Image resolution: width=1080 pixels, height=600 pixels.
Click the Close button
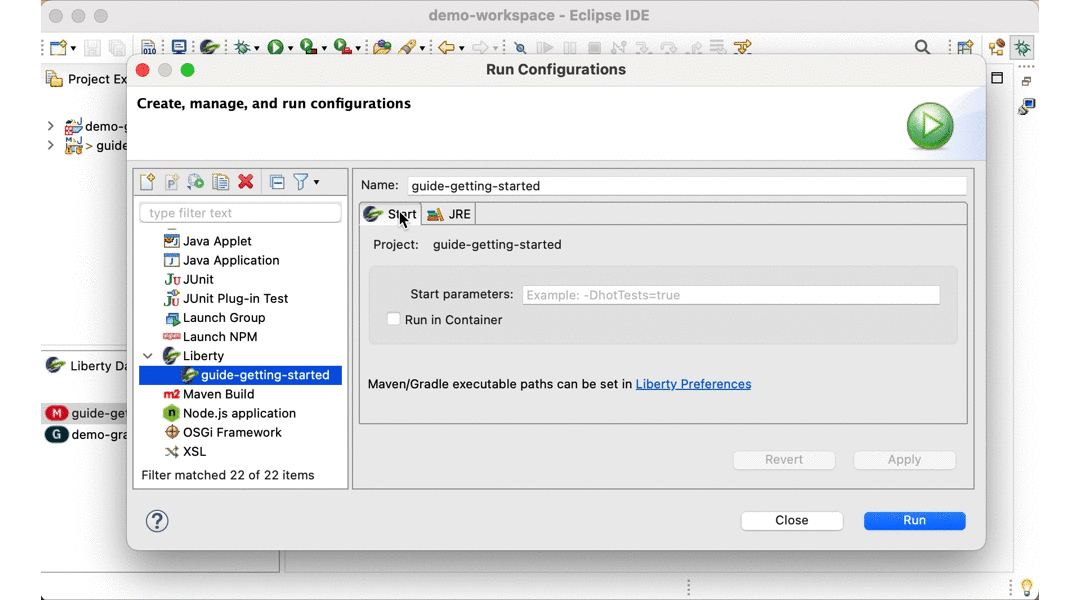click(x=791, y=521)
